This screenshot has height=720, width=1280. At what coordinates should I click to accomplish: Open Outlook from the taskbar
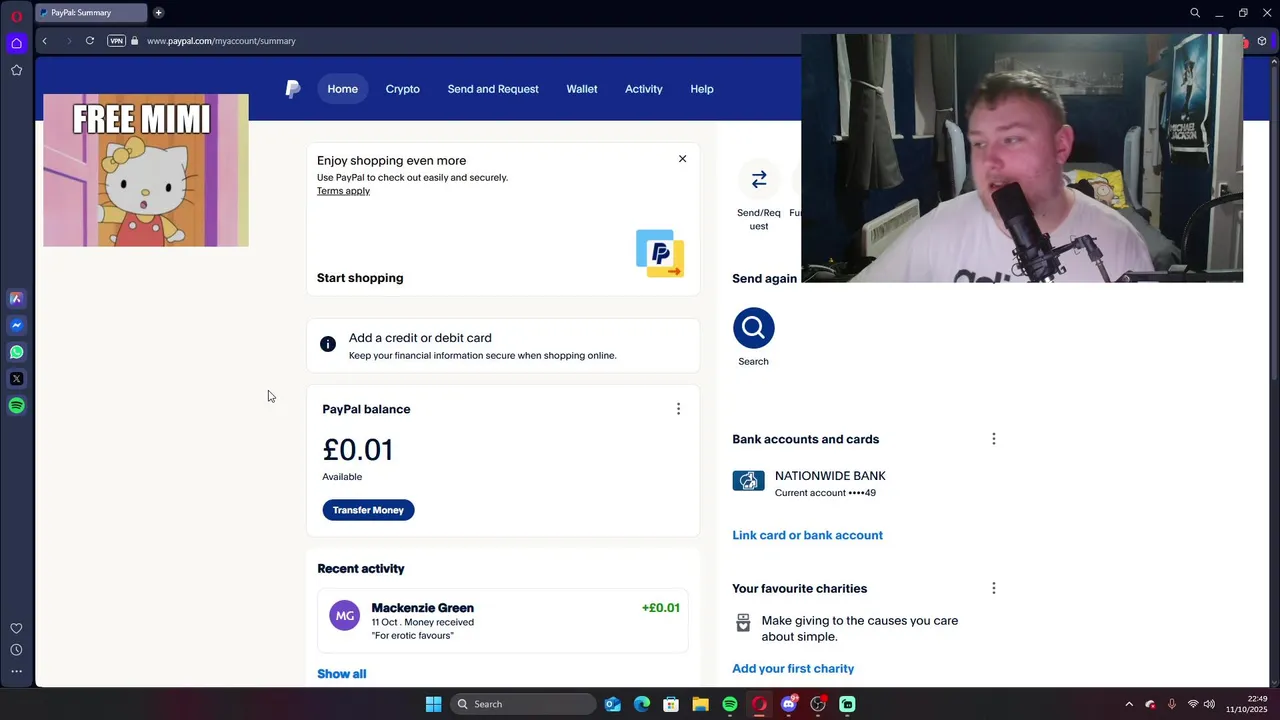click(x=613, y=704)
